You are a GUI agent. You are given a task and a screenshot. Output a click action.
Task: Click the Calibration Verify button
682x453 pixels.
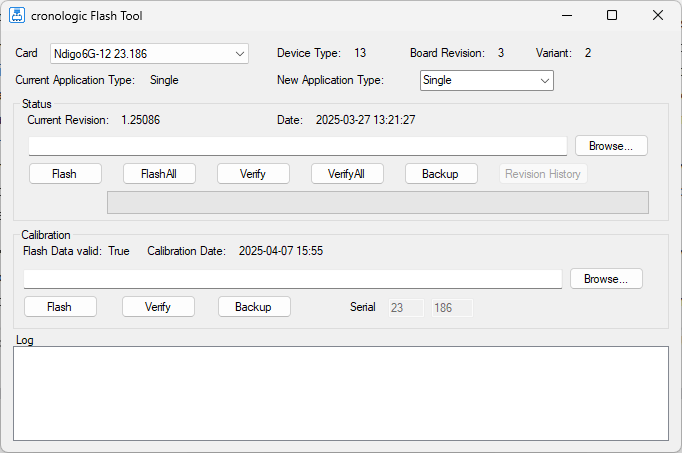pyautogui.click(x=158, y=307)
